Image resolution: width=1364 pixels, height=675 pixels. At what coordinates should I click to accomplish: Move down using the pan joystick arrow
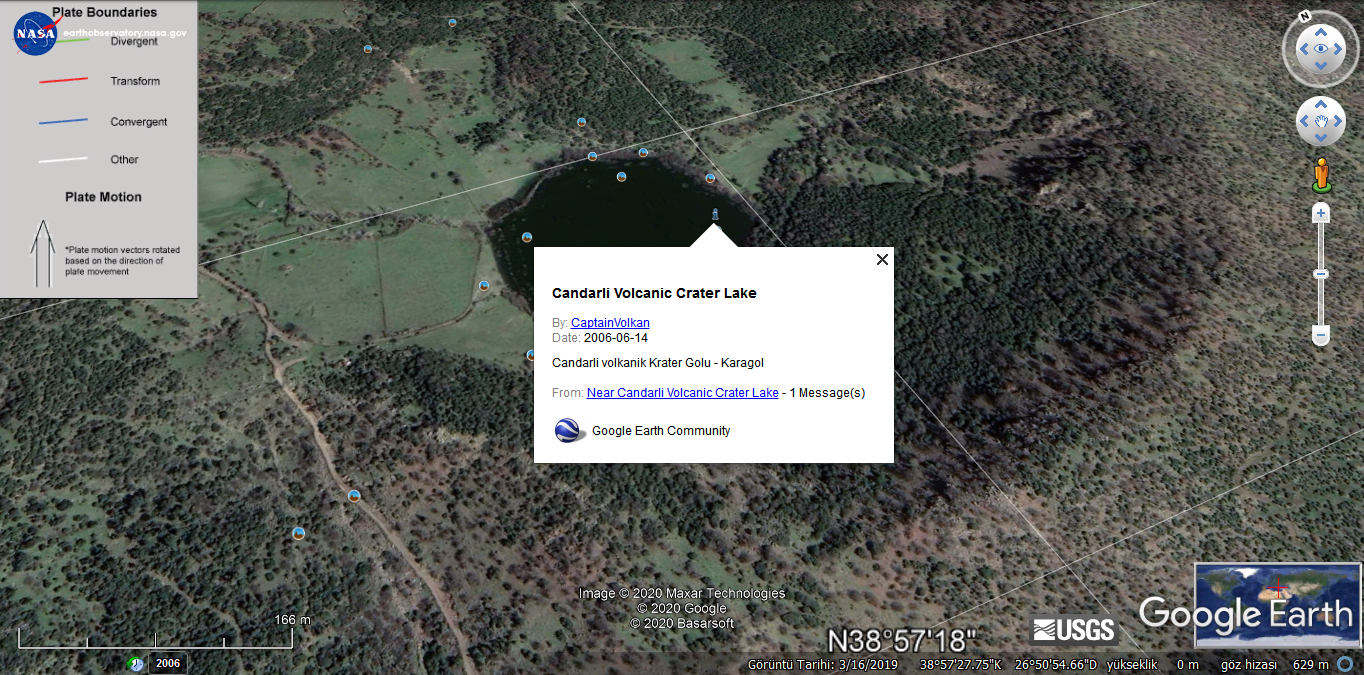1321,138
